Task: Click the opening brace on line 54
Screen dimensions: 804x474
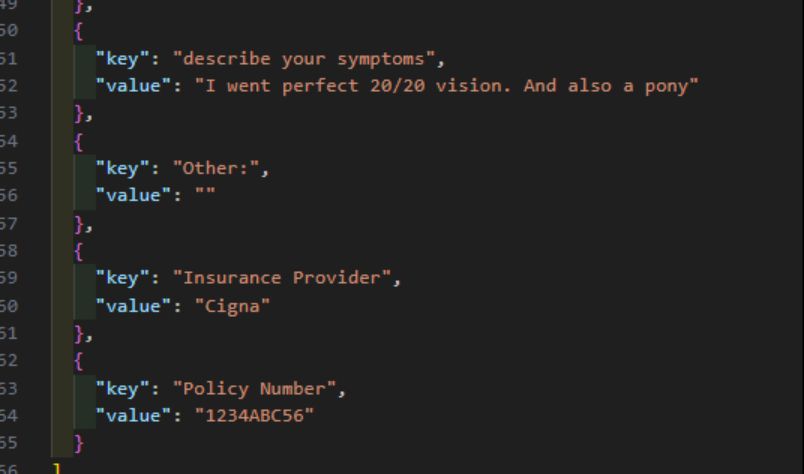Action: [78, 142]
